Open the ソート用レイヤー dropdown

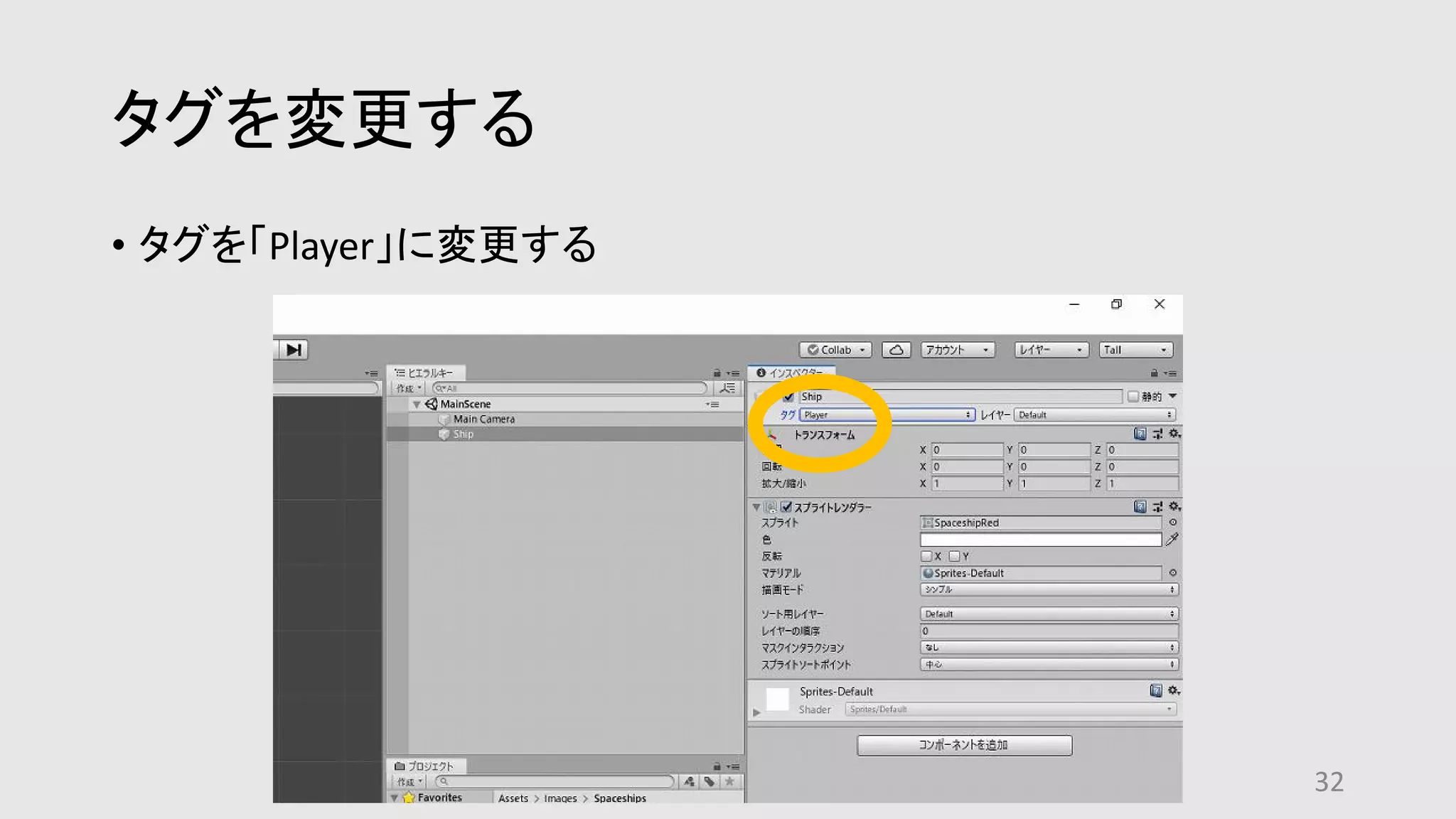coord(1049,614)
